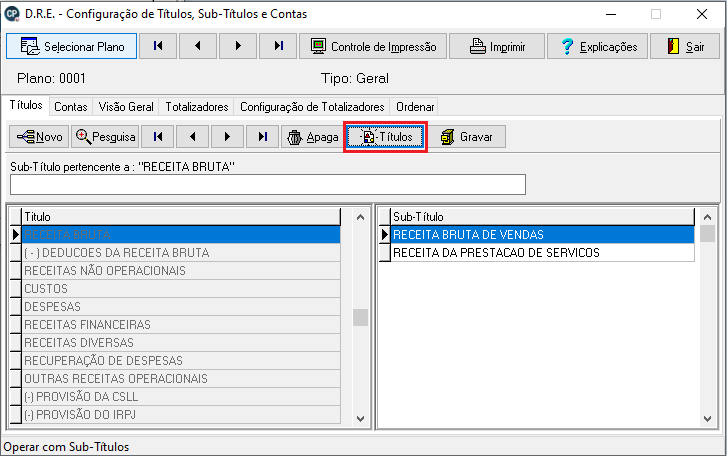727x456 pixels.
Task: Click the Gravar save button
Action: click(x=466, y=137)
